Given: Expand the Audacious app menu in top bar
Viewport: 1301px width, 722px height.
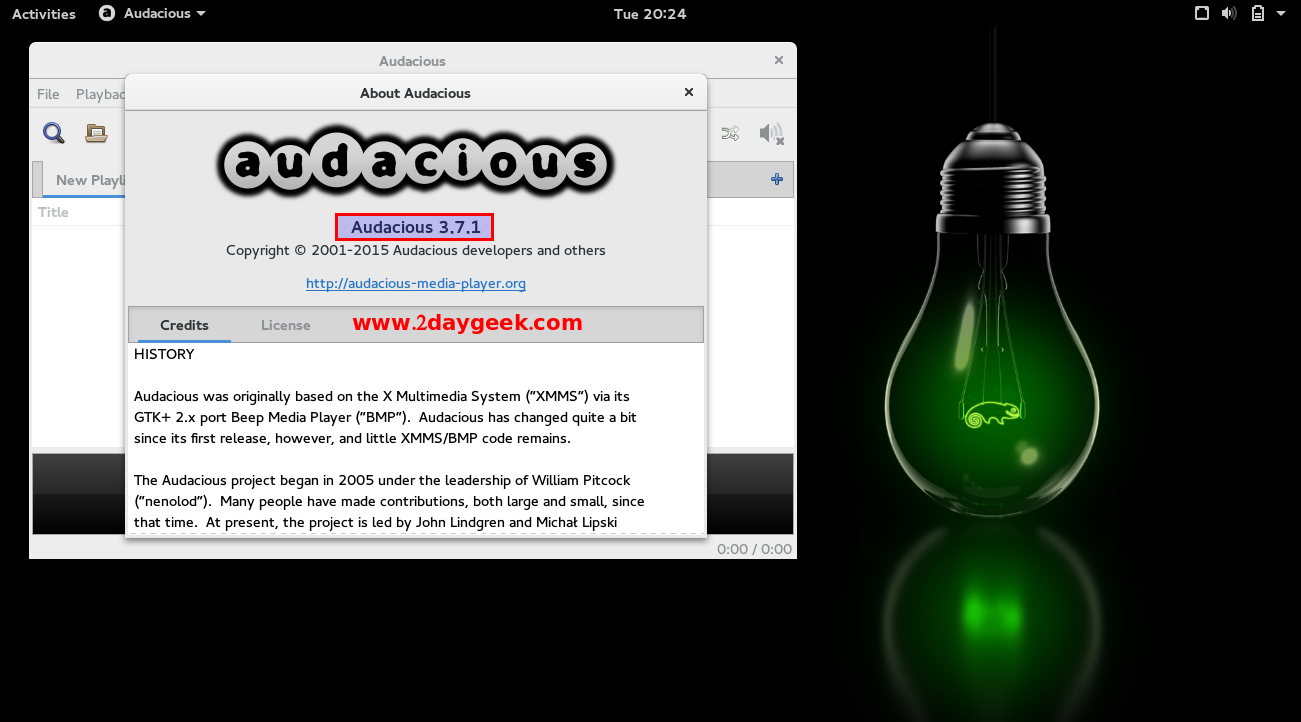Looking at the screenshot, I should 153,14.
